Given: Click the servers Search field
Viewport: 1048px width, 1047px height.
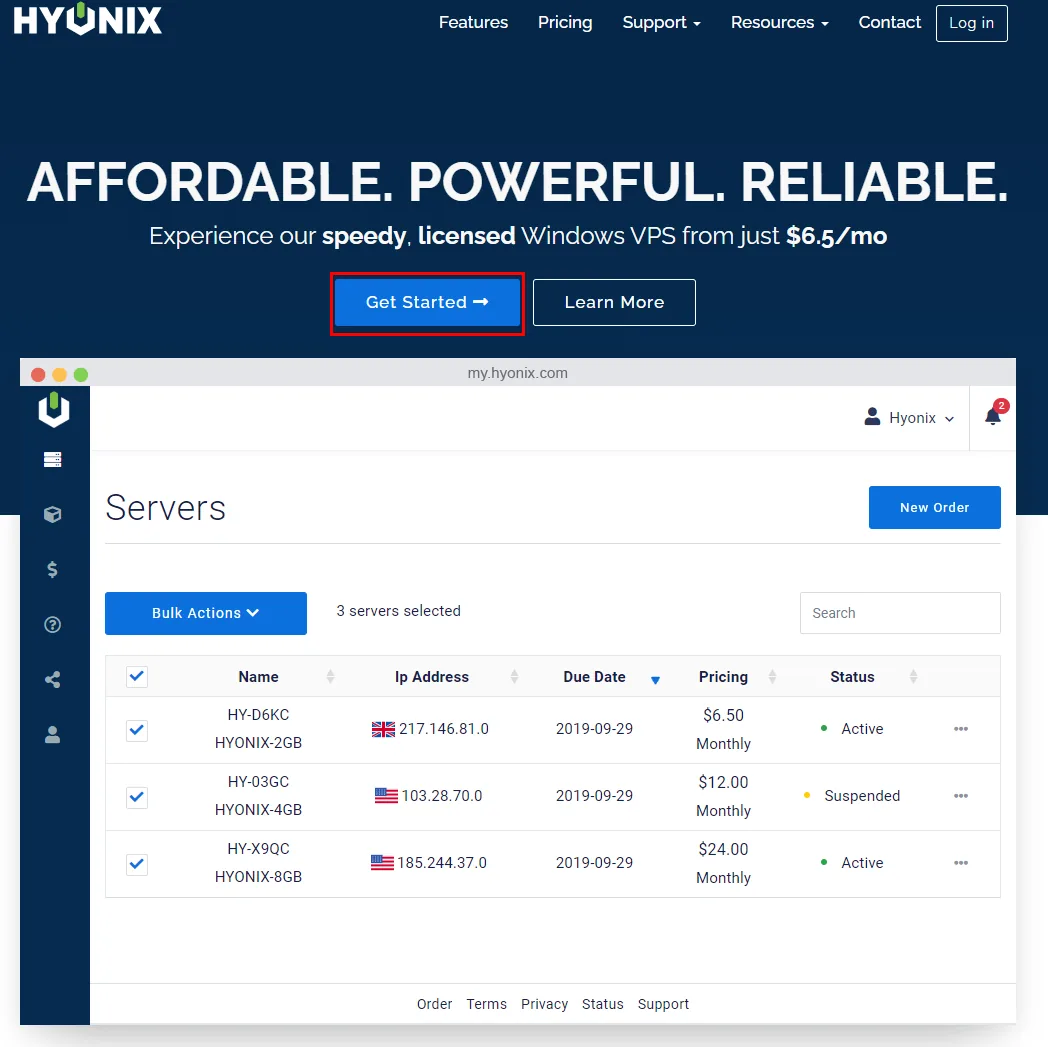Looking at the screenshot, I should pyautogui.click(x=900, y=613).
